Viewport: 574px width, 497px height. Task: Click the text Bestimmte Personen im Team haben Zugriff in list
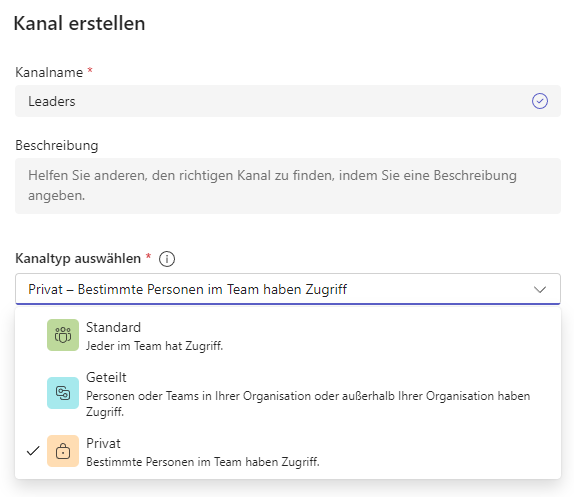pyautogui.click(x=203, y=462)
